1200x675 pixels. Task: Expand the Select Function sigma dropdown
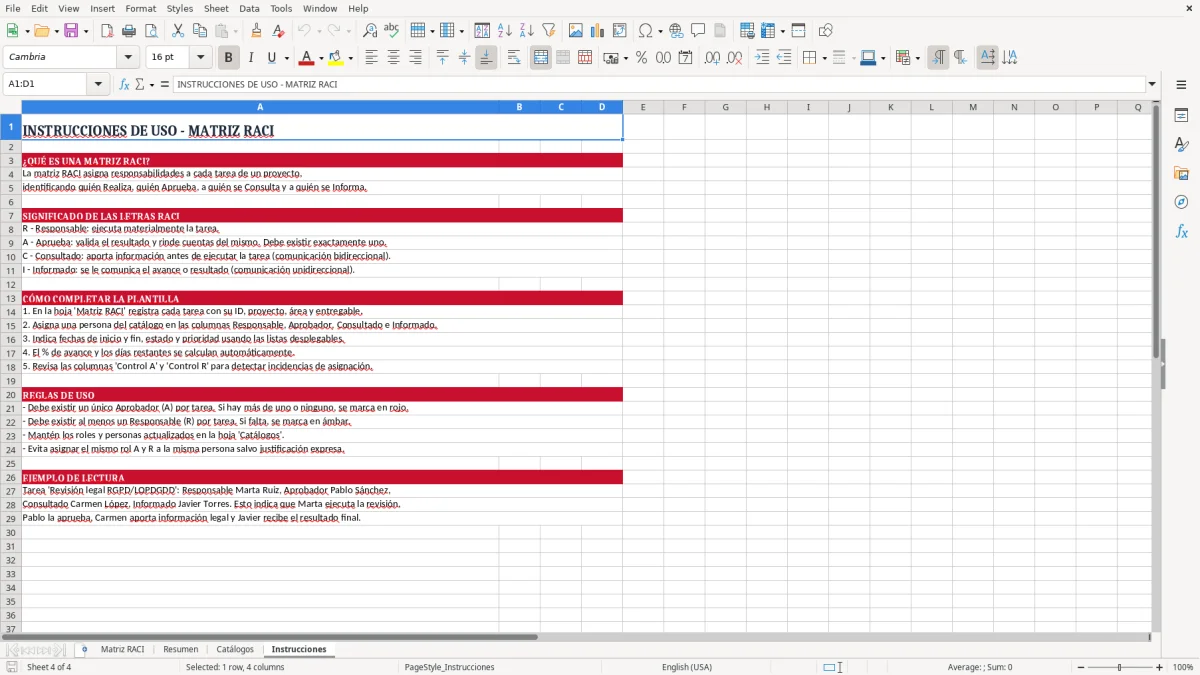(x=152, y=85)
